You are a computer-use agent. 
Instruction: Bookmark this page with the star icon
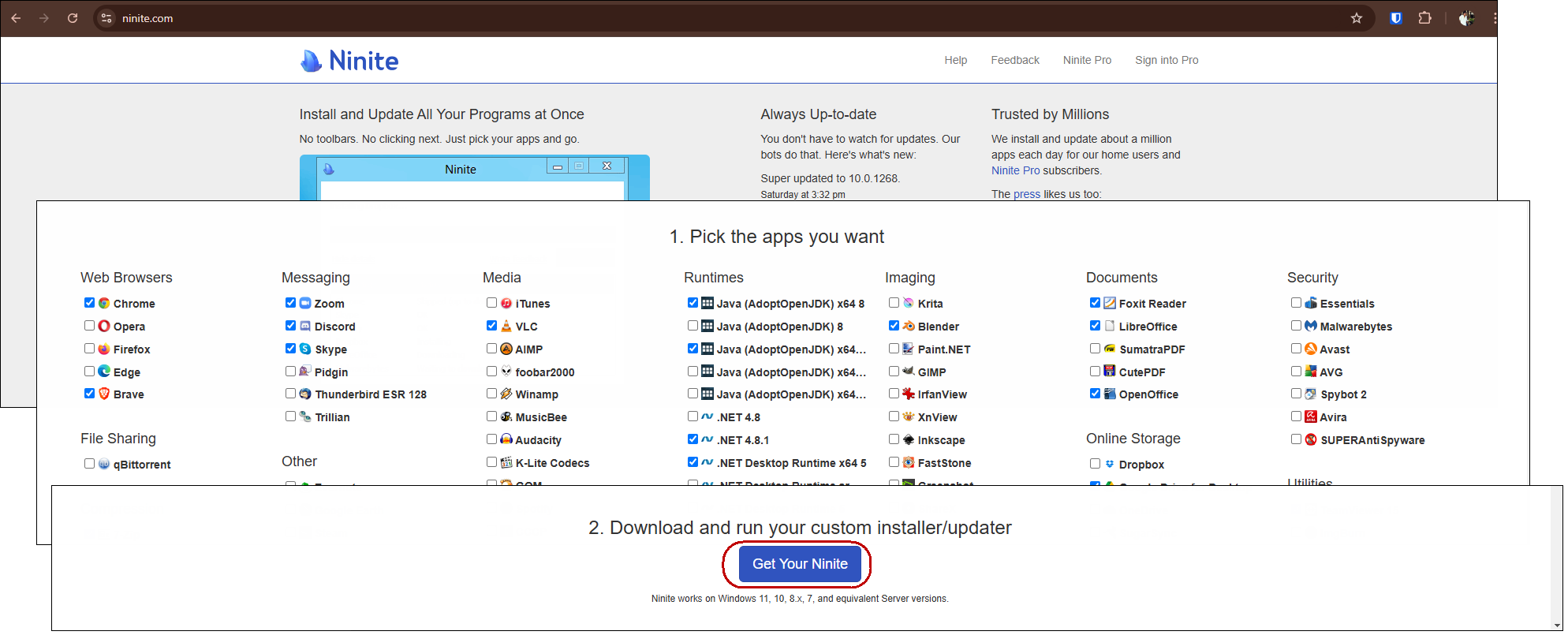coord(1357,18)
